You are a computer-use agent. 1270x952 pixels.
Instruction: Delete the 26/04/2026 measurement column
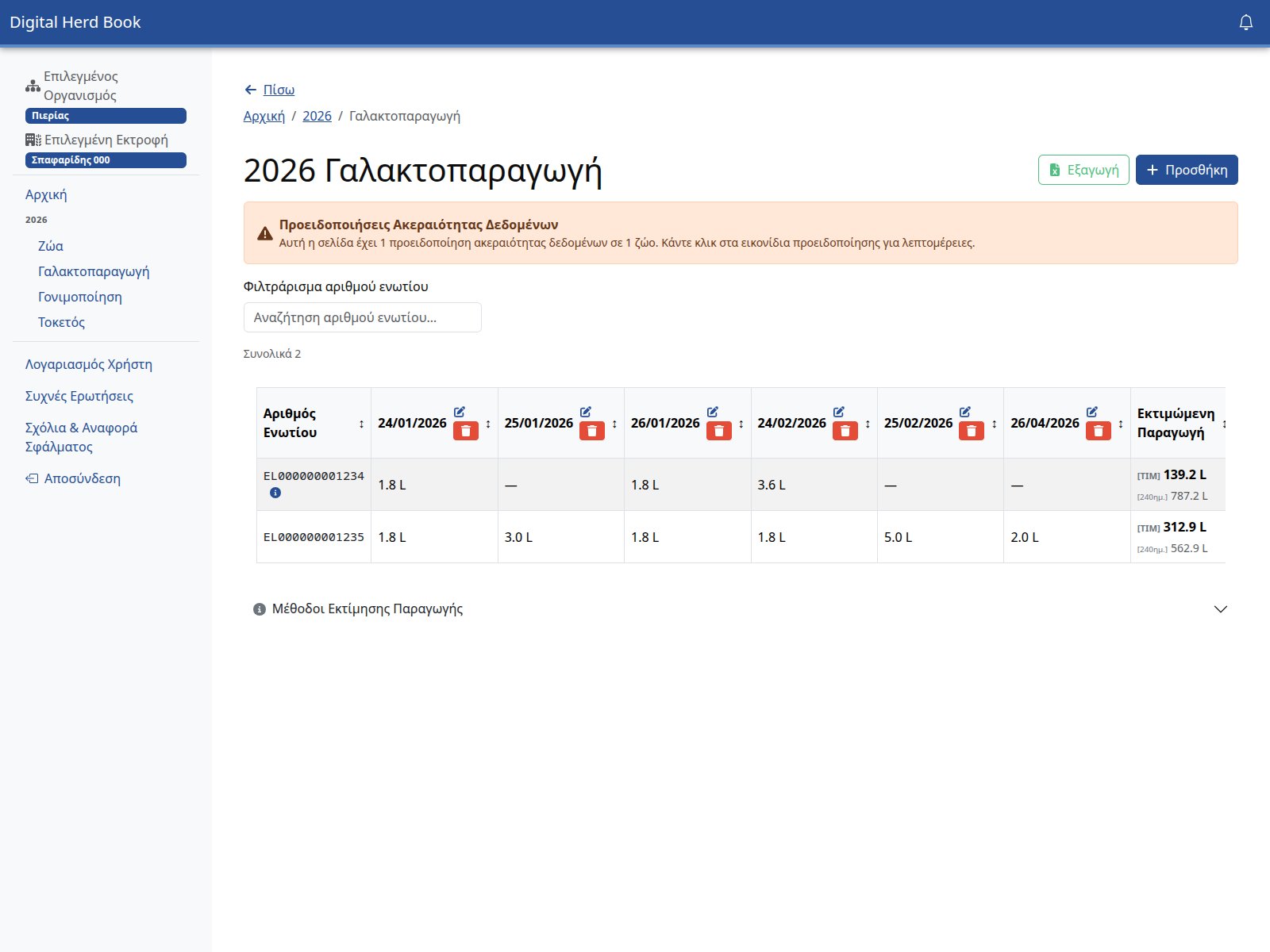coord(1098,431)
